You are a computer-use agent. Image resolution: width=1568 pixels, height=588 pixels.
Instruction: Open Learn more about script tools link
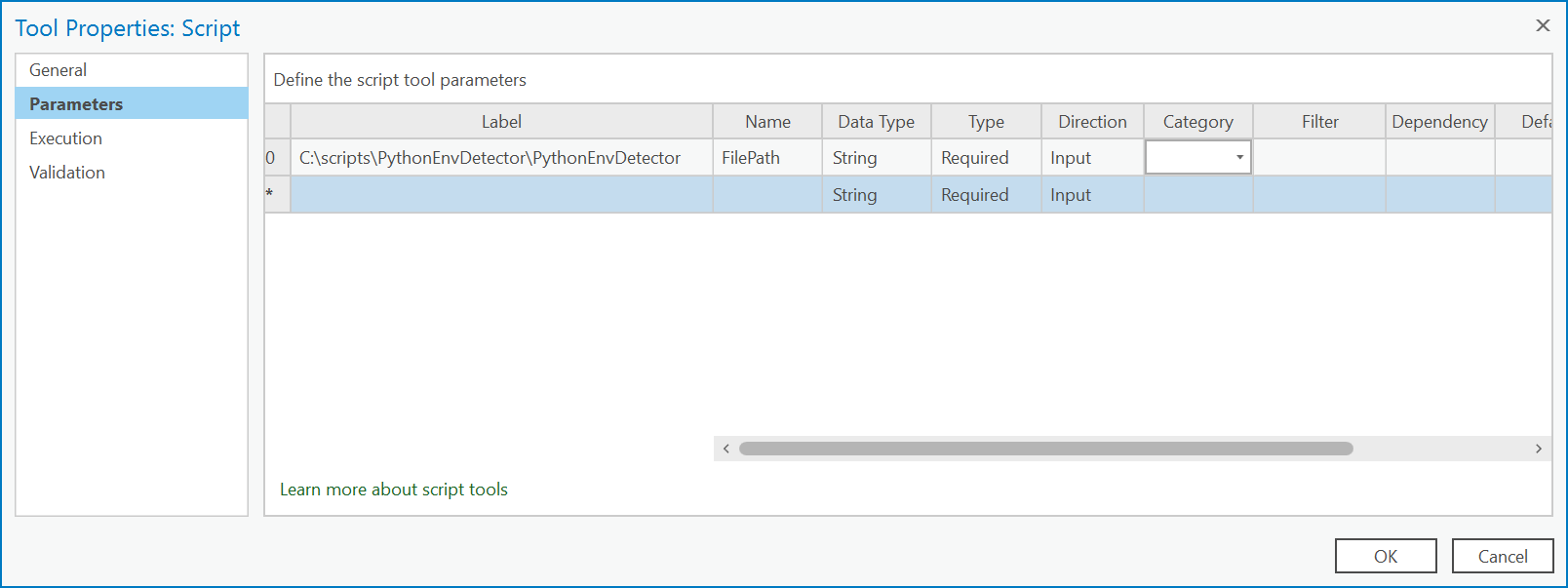(x=394, y=490)
